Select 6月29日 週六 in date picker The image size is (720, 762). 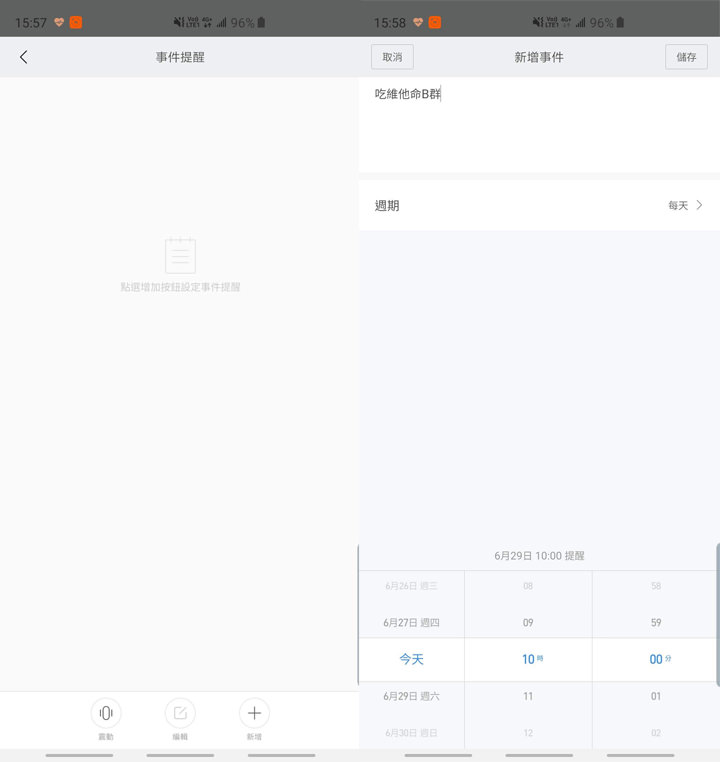[411, 696]
